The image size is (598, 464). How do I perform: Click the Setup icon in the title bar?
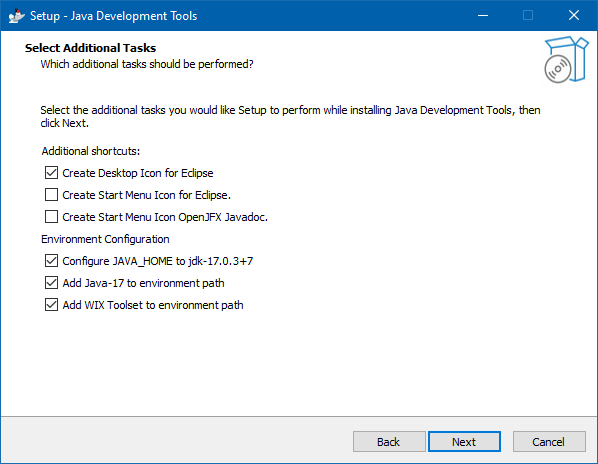click(16, 16)
